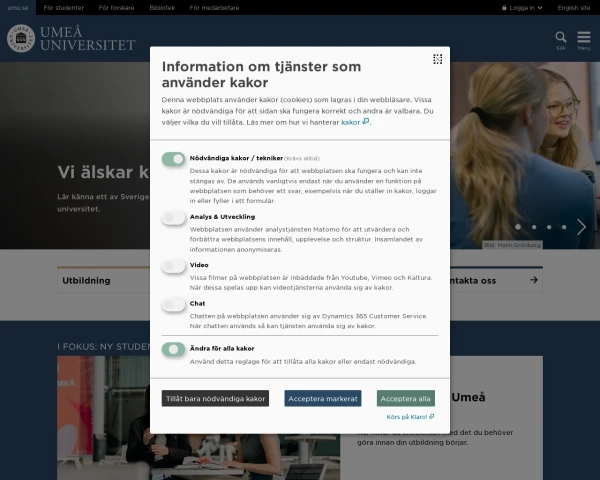Open the hamburger Meny icon
The height and width of the screenshot is (480, 600).
pos(583,38)
